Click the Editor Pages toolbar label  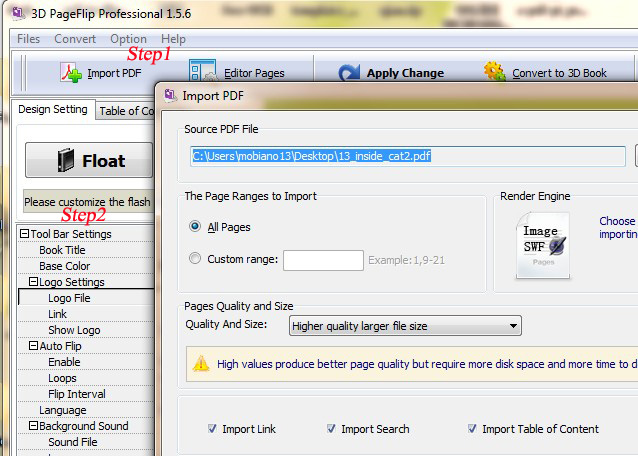[x=254, y=73]
